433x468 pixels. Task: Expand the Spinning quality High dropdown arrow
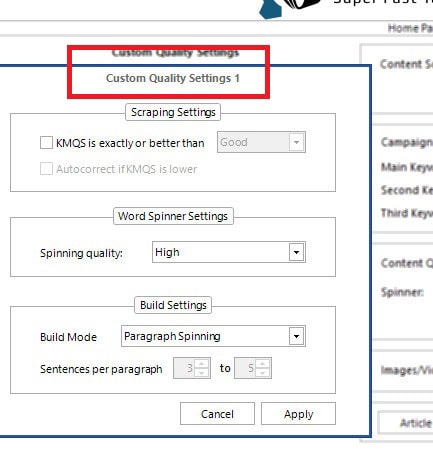[x=296, y=252]
